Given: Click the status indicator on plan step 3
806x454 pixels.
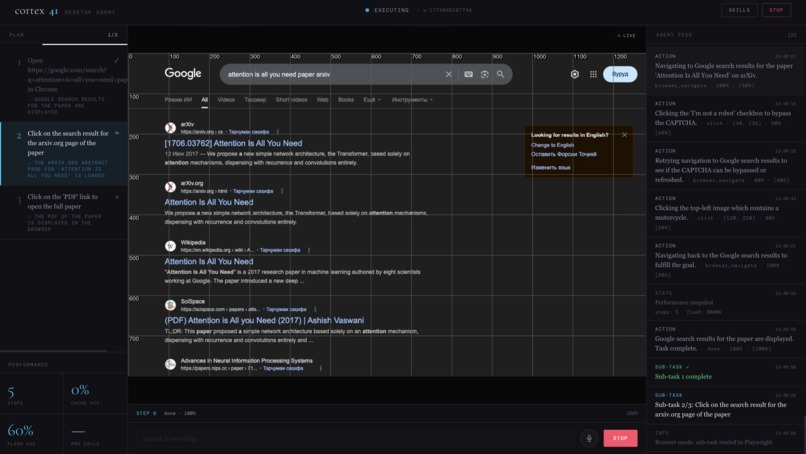Looking at the screenshot, I should tap(117, 197).
